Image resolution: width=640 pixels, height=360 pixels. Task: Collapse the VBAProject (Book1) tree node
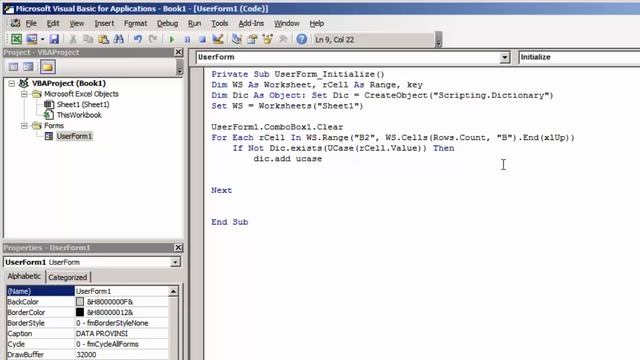tap(11, 83)
